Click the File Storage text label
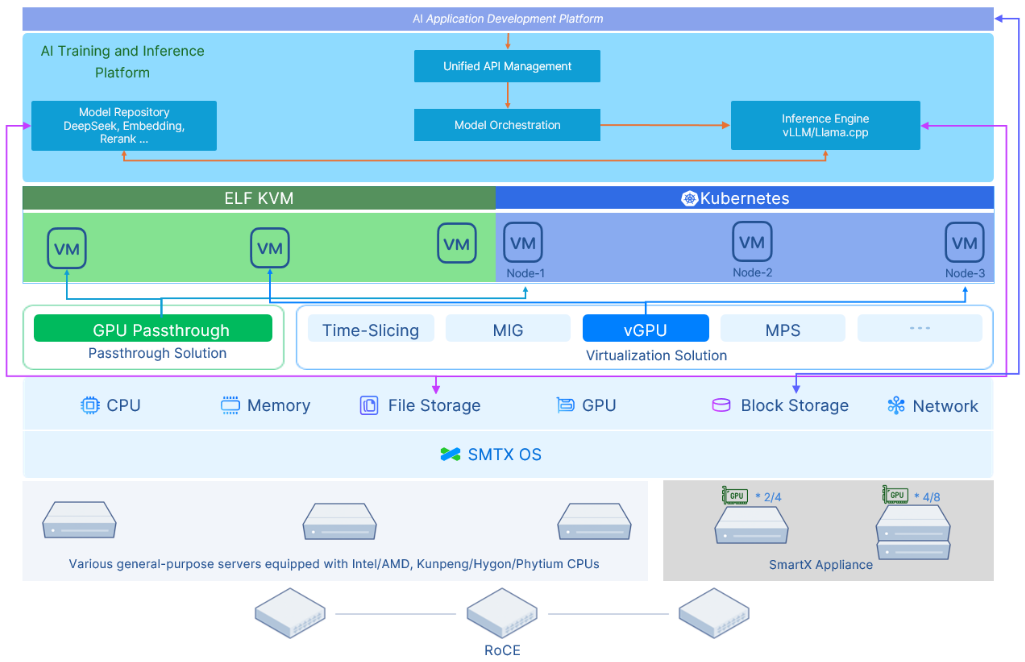1025x662 pixels. [434, 405]
